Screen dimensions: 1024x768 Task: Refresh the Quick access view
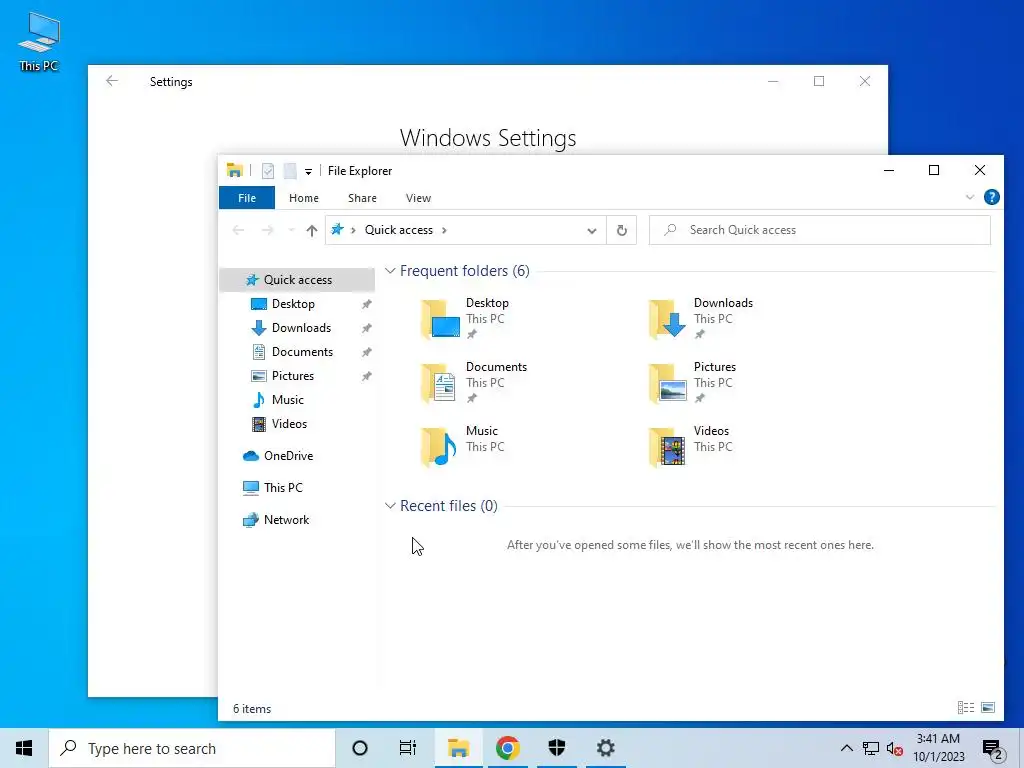click(622, 230)
